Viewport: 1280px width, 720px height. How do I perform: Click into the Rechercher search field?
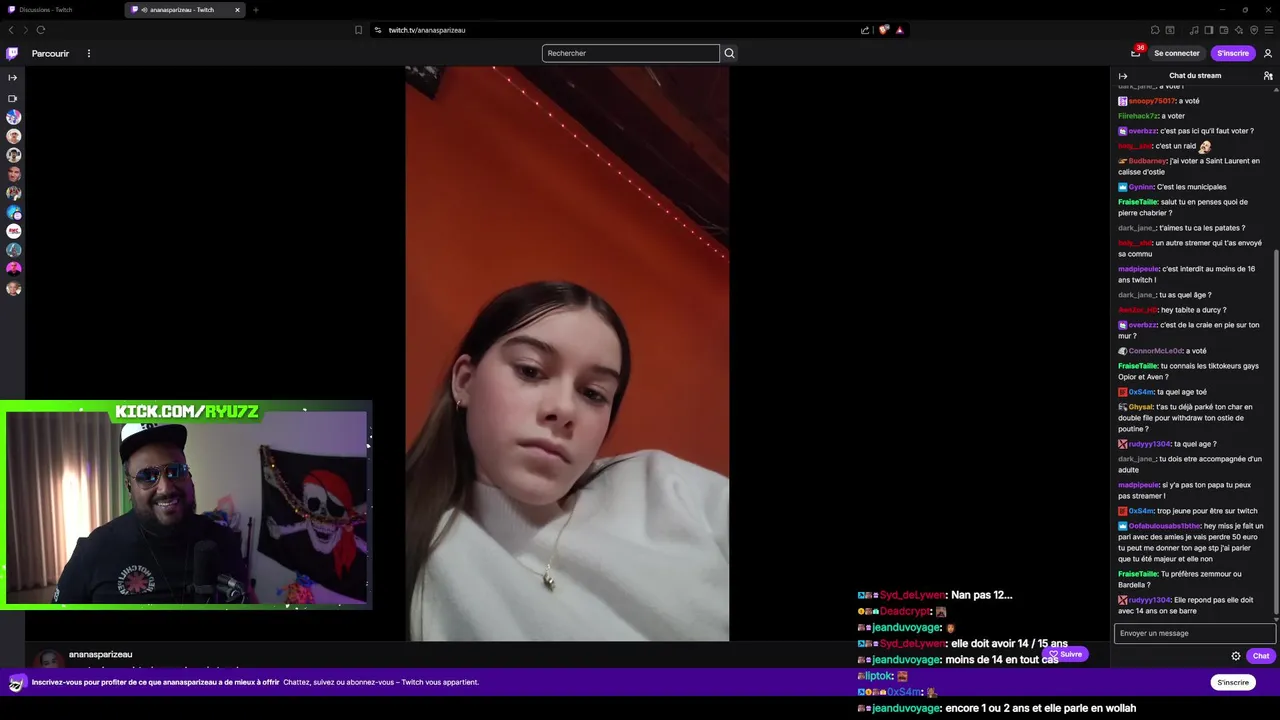point(630,53)
